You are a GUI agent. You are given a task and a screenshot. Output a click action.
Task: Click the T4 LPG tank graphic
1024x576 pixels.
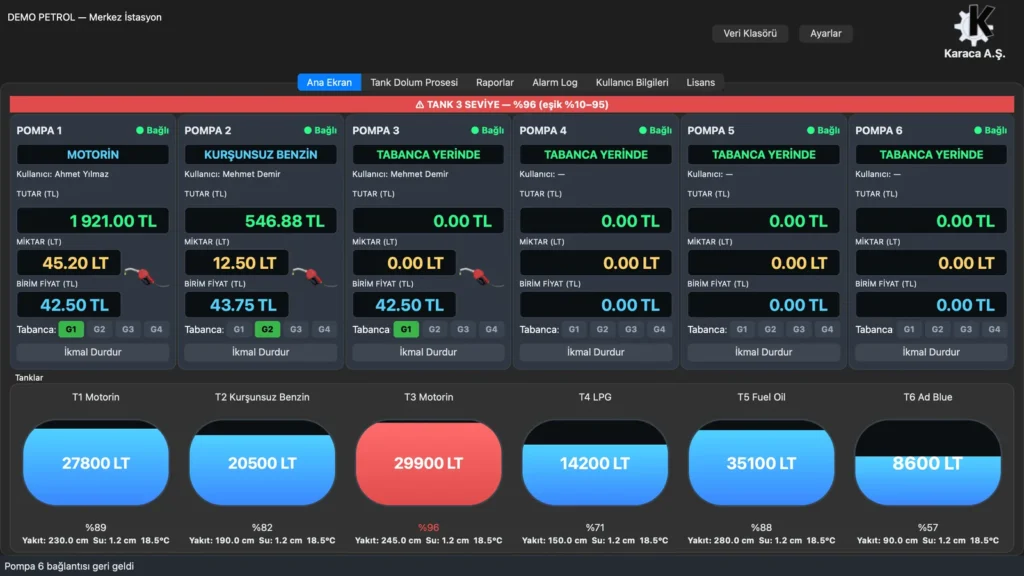pos(595,462)
